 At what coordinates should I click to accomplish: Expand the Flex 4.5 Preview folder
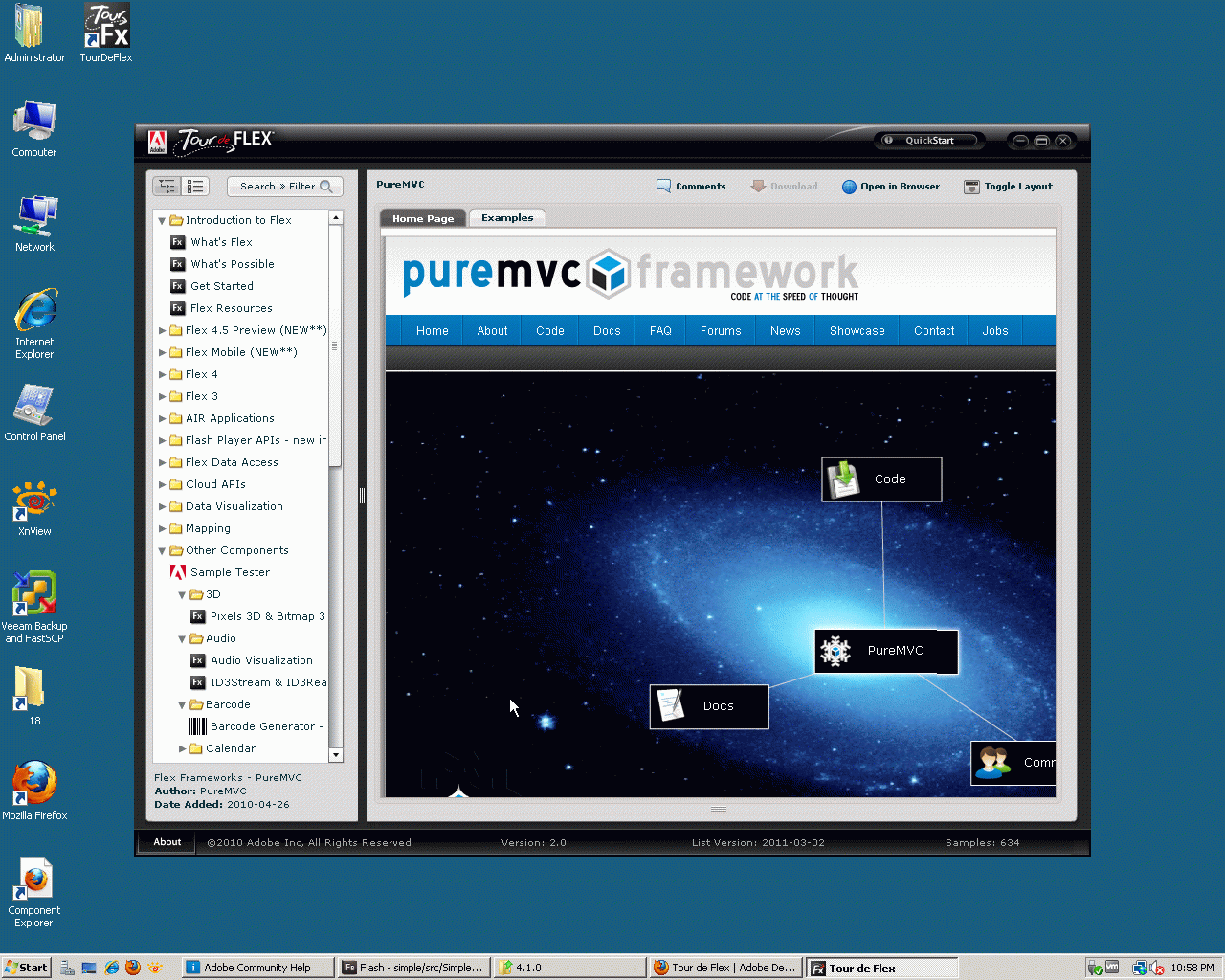[x=162, y=330]
